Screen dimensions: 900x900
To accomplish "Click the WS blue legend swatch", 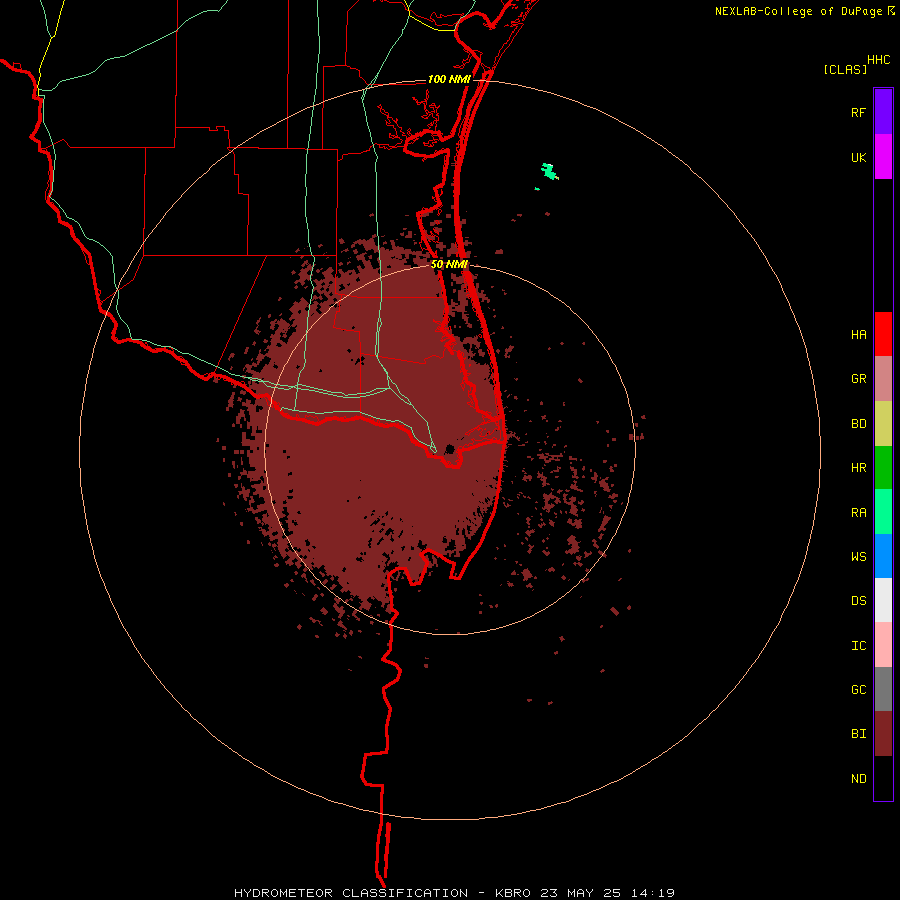I will coord(883,556).
